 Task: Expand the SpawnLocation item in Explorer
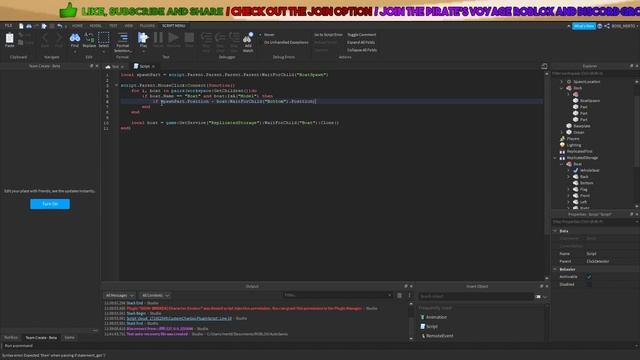pyautogui.click(x=562, y=82)
